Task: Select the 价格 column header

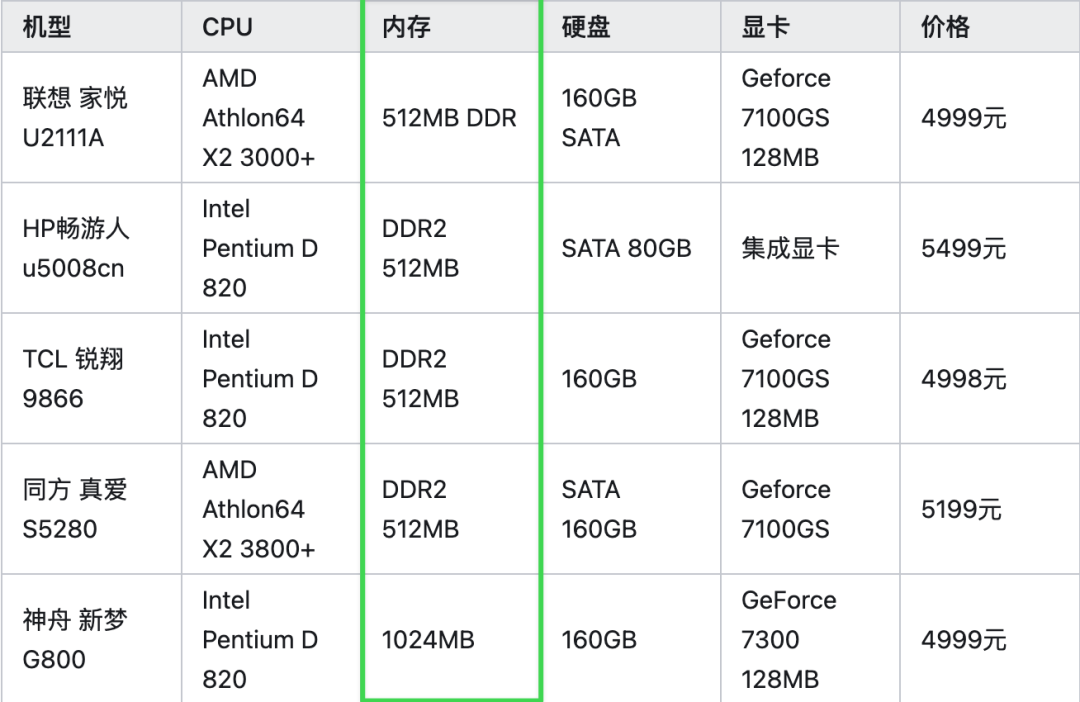Action: tap(946, 27)
